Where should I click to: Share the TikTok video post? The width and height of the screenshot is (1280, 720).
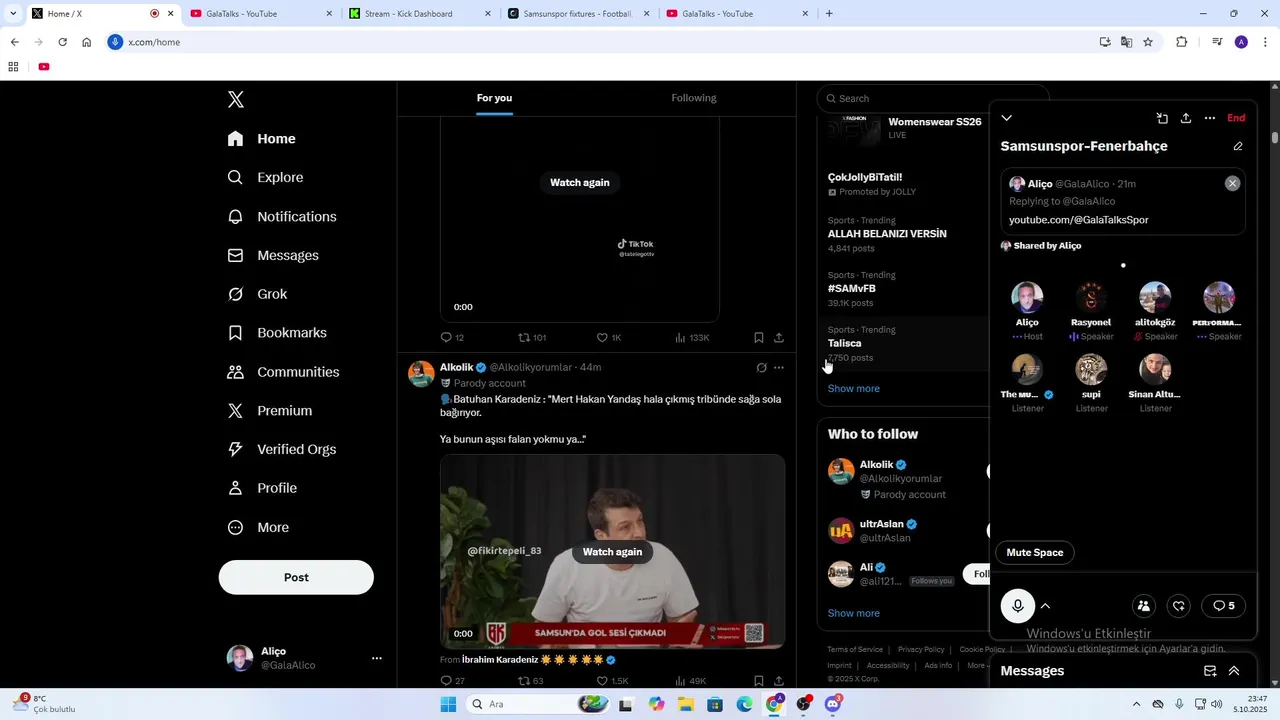779,338
